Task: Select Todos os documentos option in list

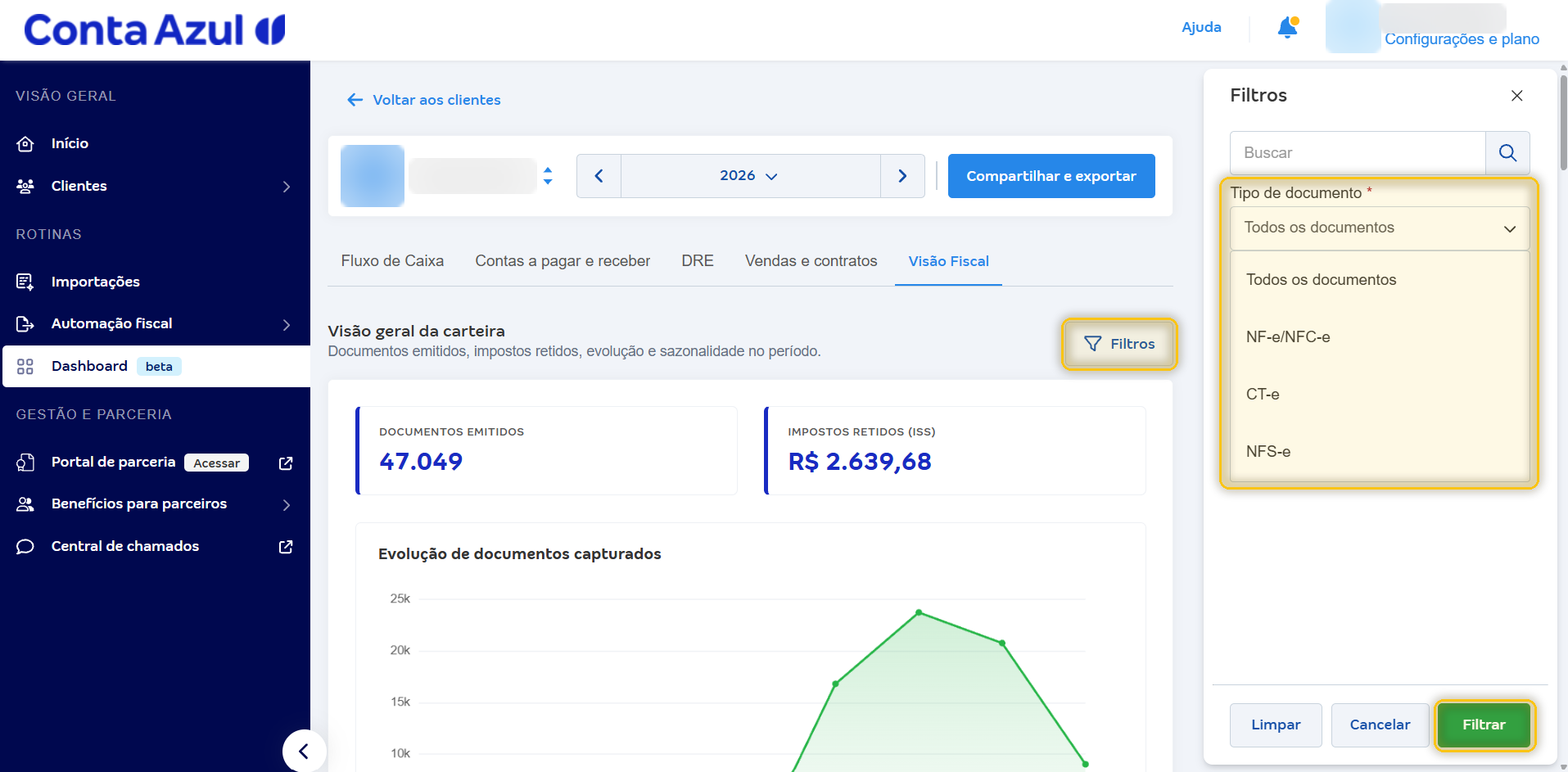Action: (1380, 280)
